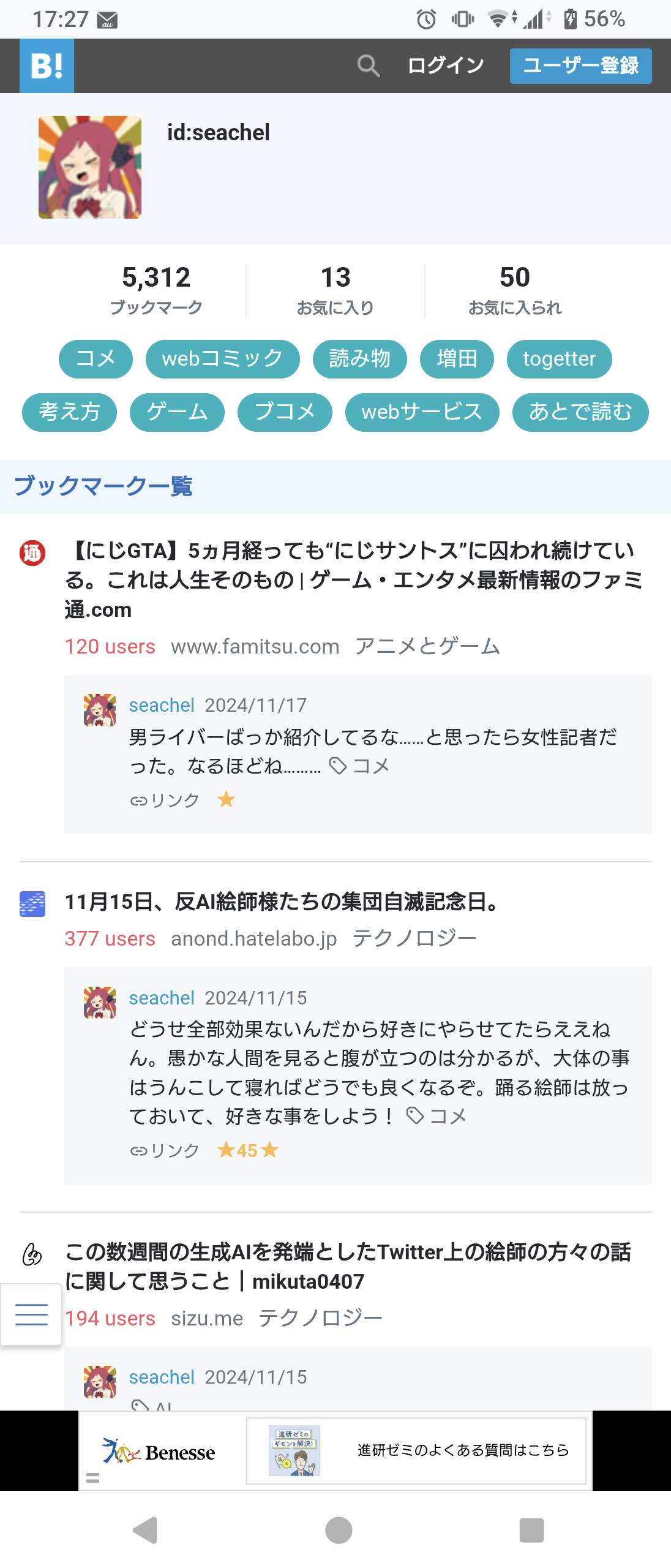Select the webコミック tag
The image size is (671, 1568).
click(x=222, y=359)
